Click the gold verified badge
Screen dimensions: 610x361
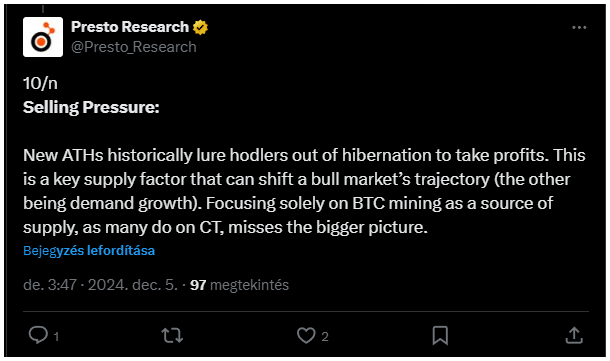(200, 27)
